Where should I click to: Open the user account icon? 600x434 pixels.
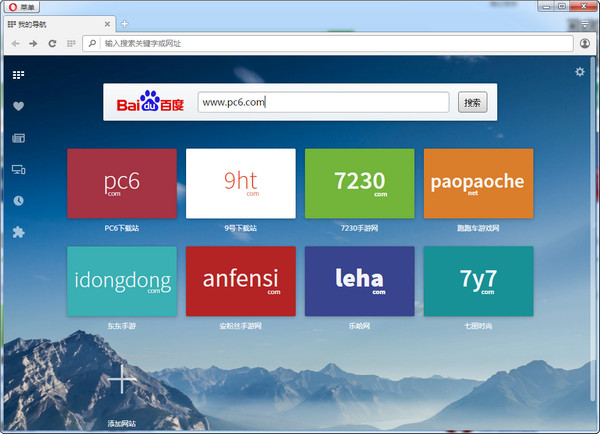pyautogui.click(x=585, y=43)
